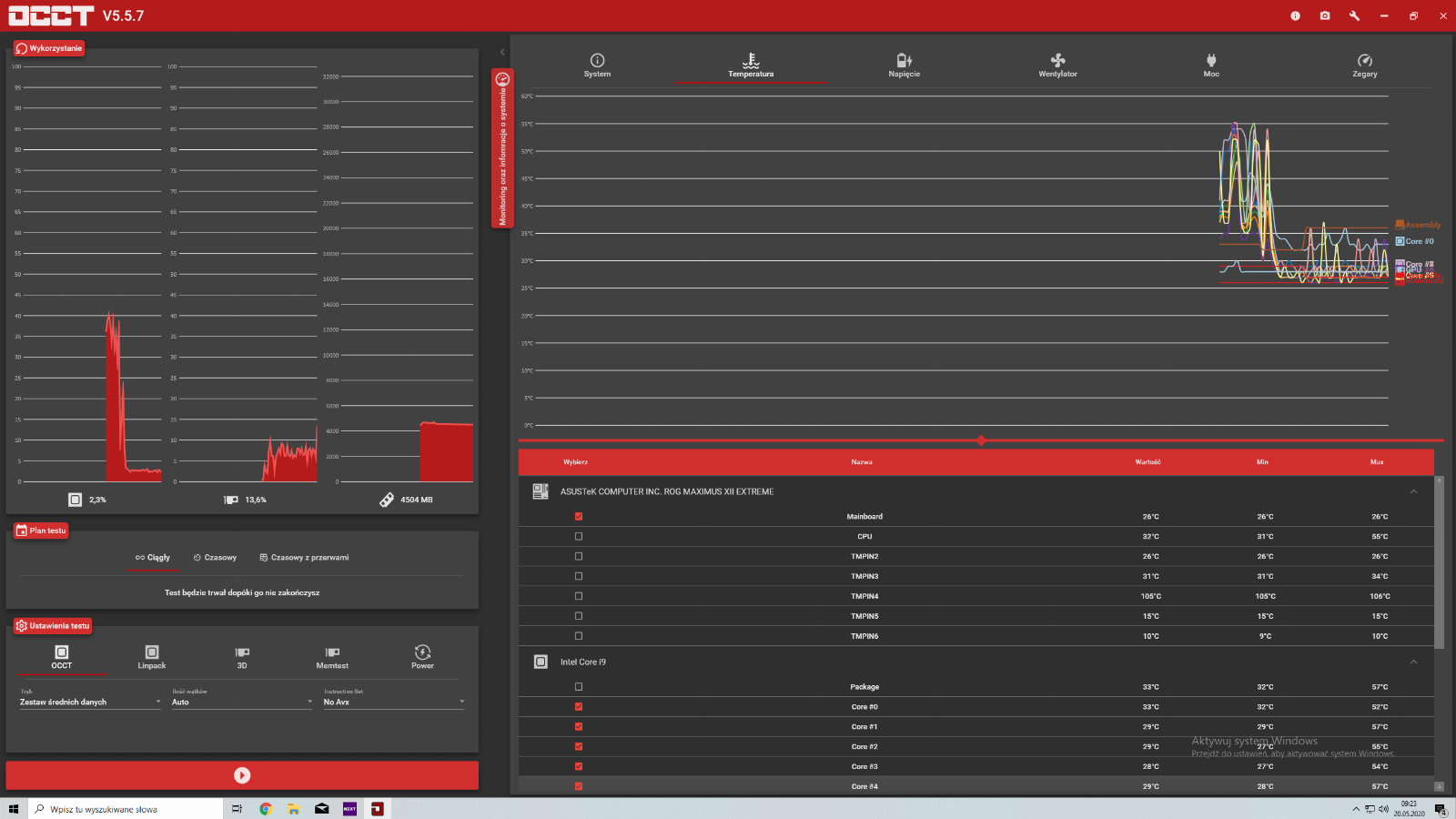Check the CPU temperature checkbox
This screenshot has width=1456, height=819.
(x=579, y=536)
